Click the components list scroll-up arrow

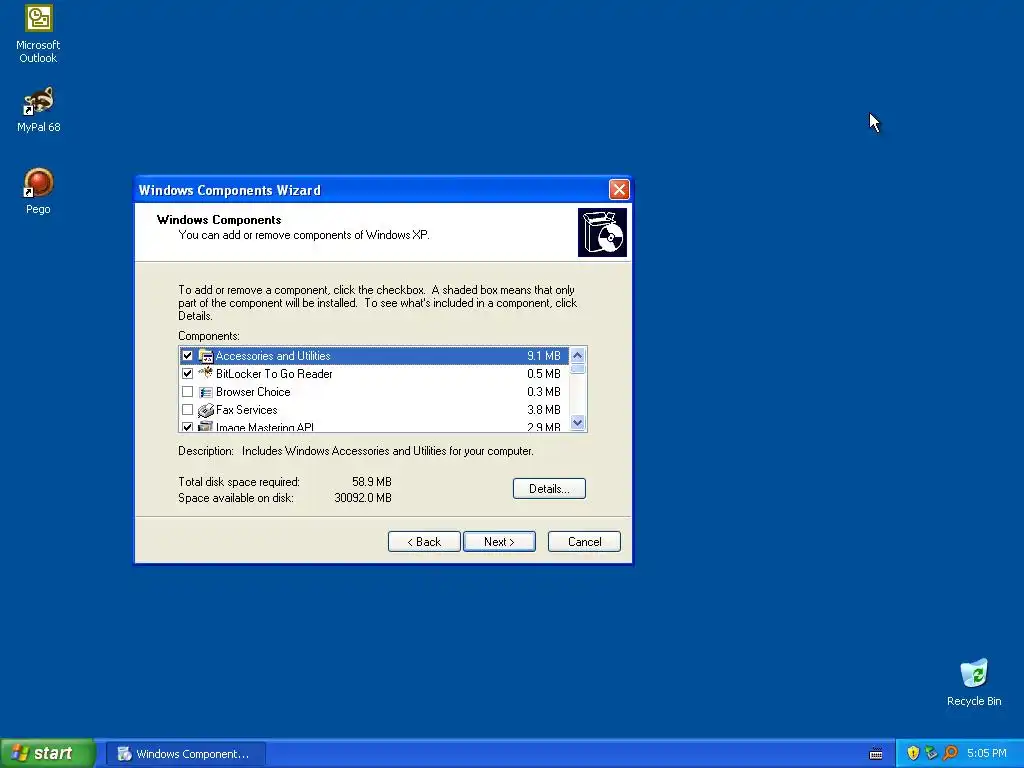pyautogui.click(x=577, y=355)
